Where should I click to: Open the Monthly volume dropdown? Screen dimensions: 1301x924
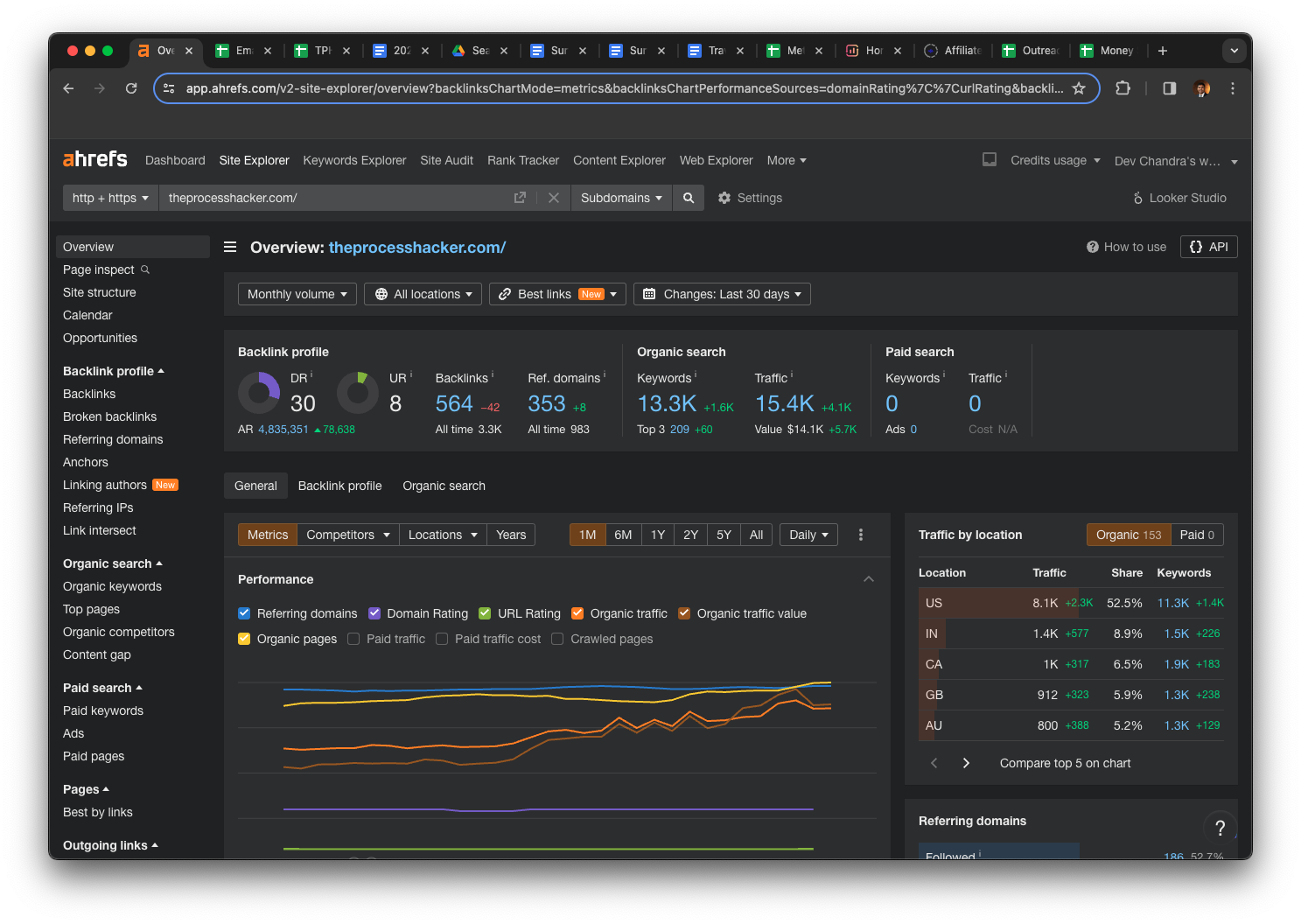tap(297, 294)
